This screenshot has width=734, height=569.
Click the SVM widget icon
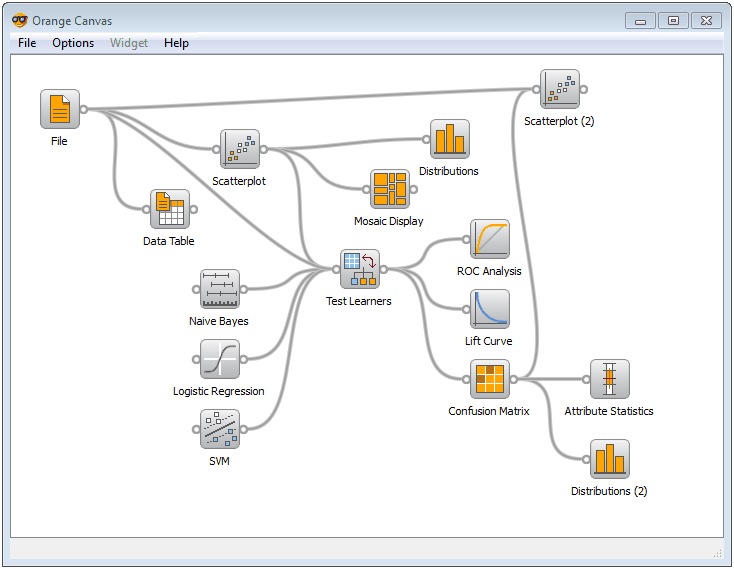coord(219,429)
